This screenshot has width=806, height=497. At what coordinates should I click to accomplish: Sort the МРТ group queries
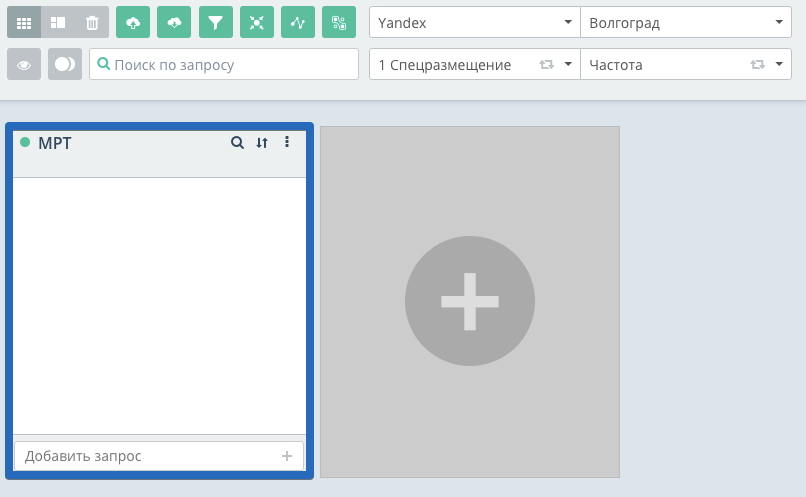tap(262, 143)
